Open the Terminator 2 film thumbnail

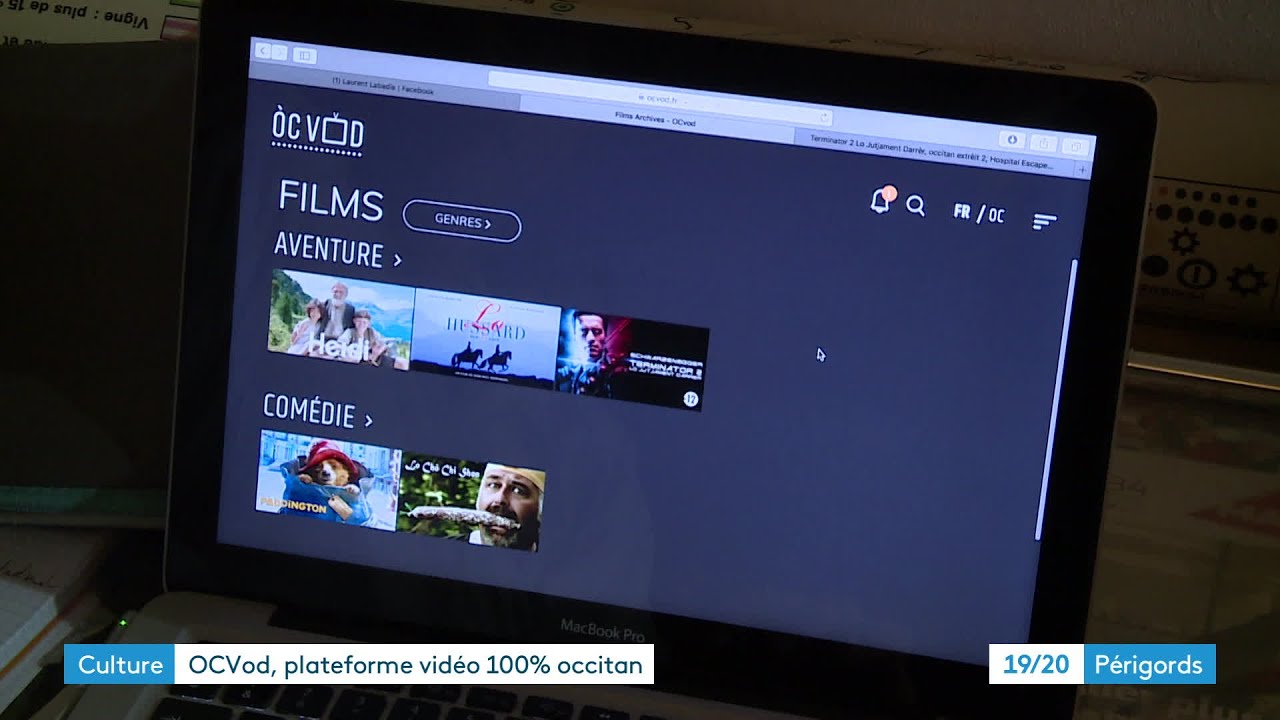[632, 358]
